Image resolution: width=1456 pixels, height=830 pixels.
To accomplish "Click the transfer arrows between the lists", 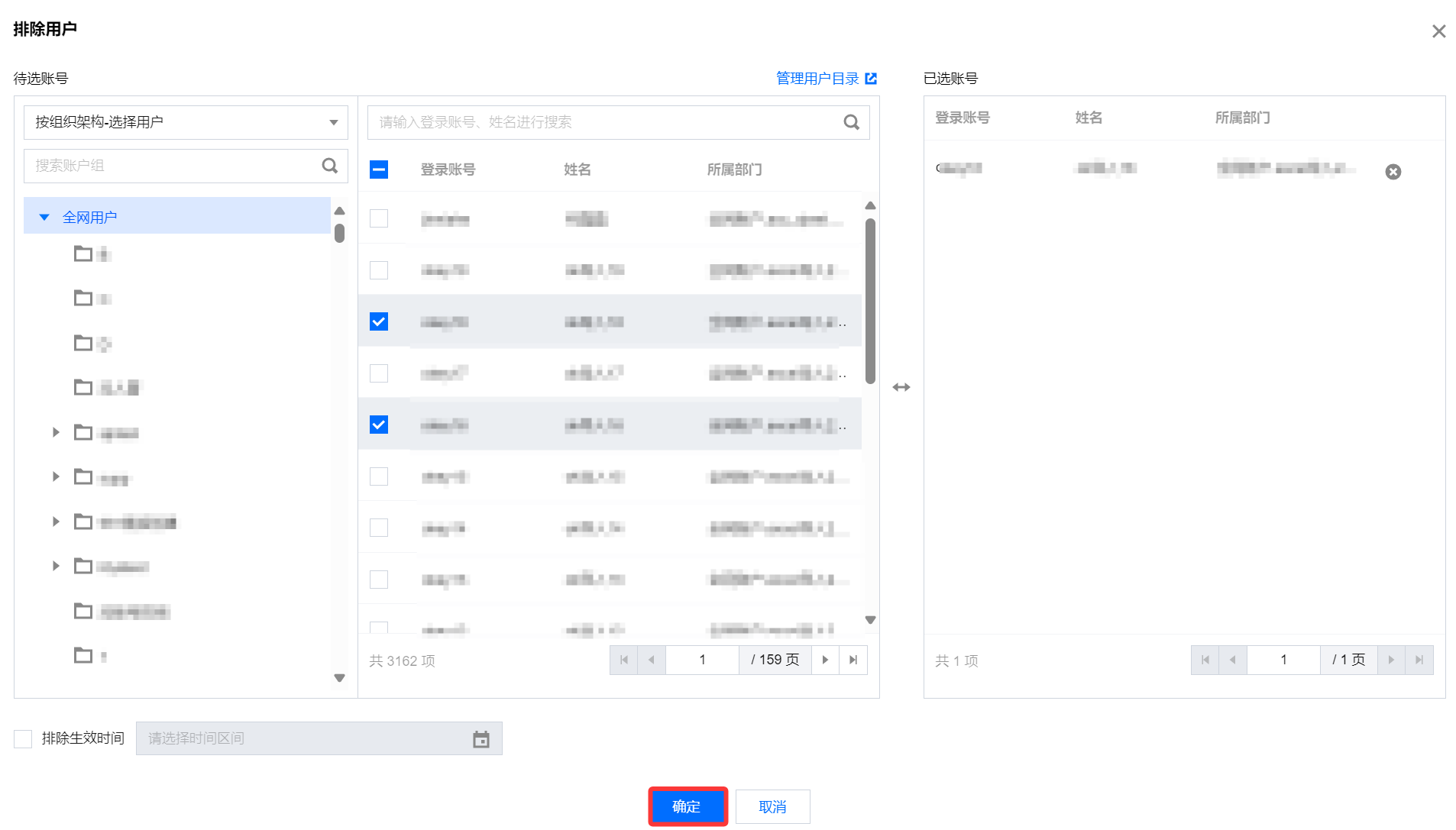I will coord(901,387).
